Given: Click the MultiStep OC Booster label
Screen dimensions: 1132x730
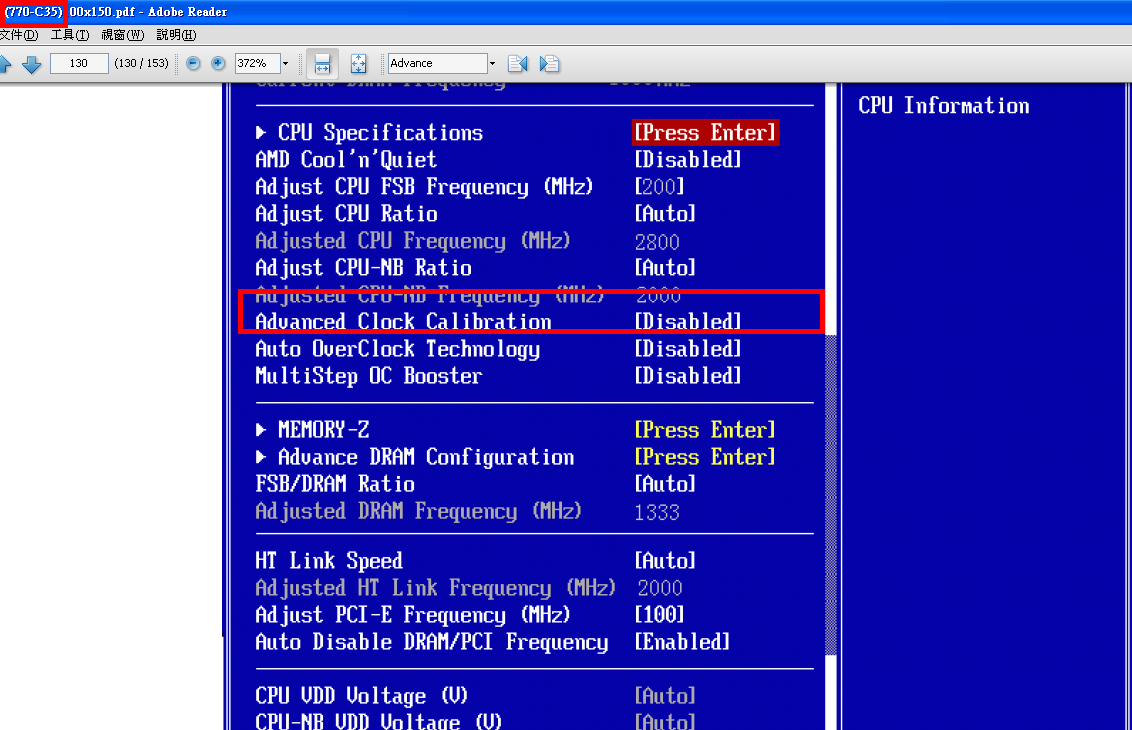Looking at the screenshot, I should tap(369, 376).
